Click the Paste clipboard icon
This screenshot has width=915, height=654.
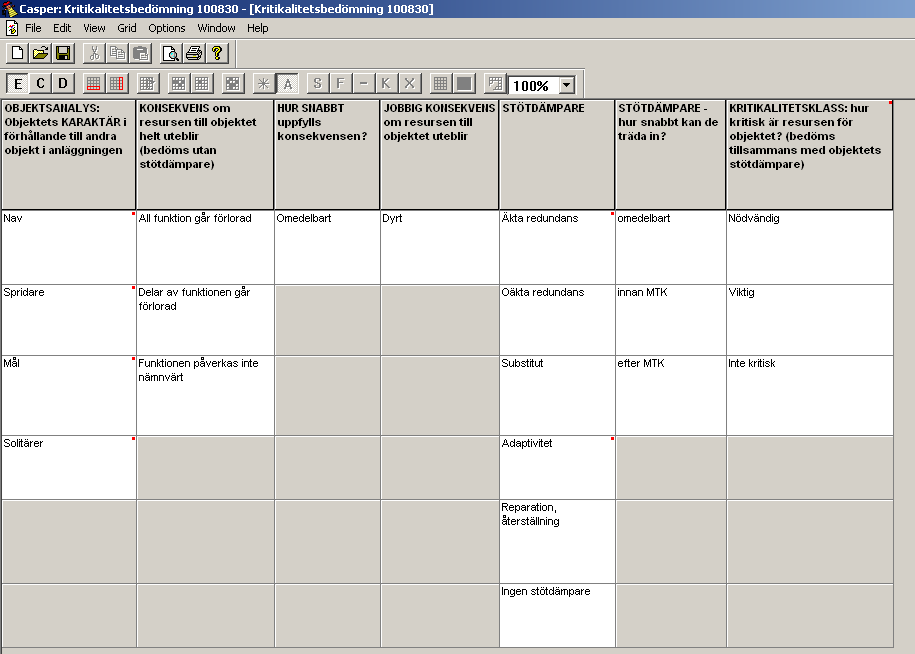[141, 53]
